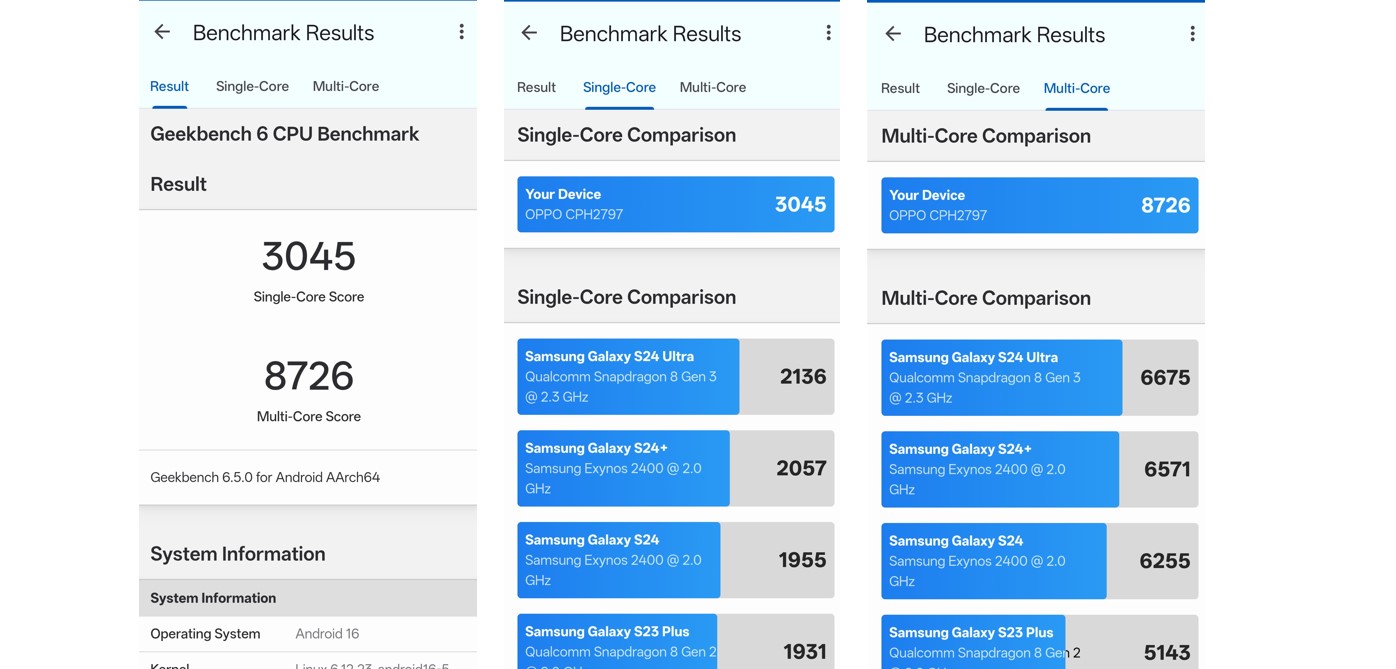Select Your Device entry showing 8726 multi-core score
The image size is (1396, 669).
tap(1038, 205)
